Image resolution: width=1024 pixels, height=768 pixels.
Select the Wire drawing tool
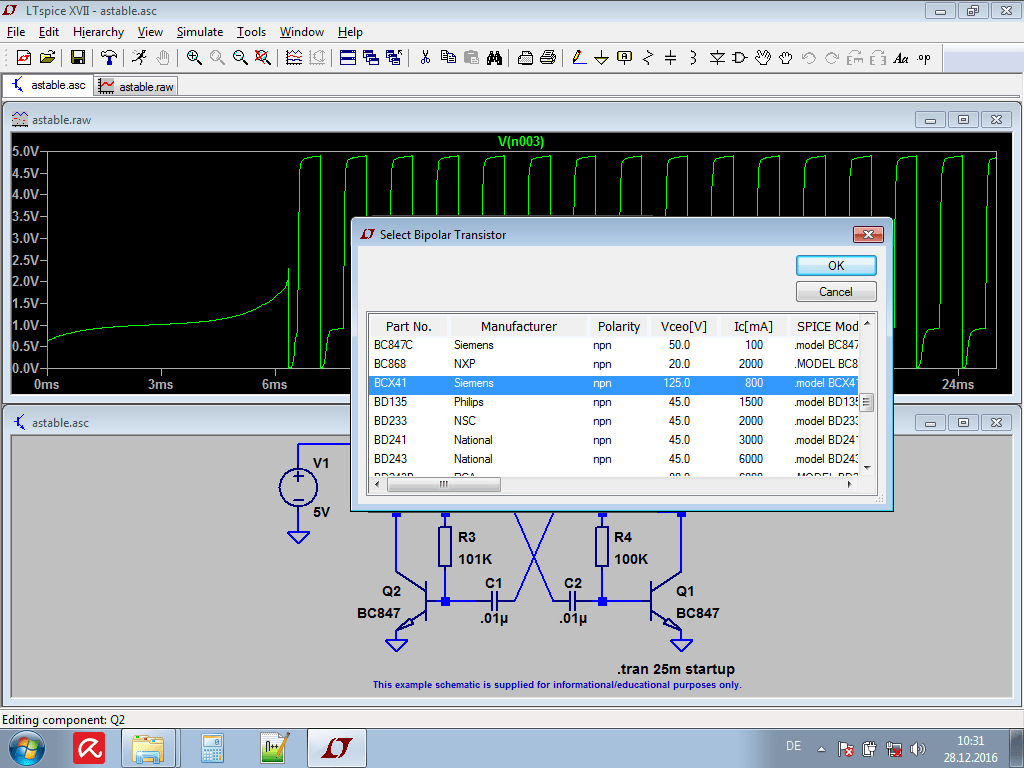coord(578,58)
